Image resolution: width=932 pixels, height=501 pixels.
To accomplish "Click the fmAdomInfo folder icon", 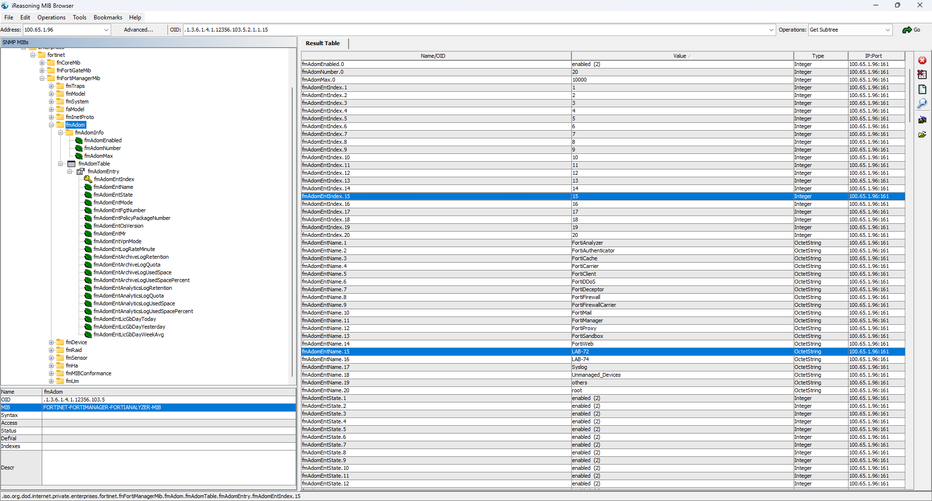I will coord(70,133).
